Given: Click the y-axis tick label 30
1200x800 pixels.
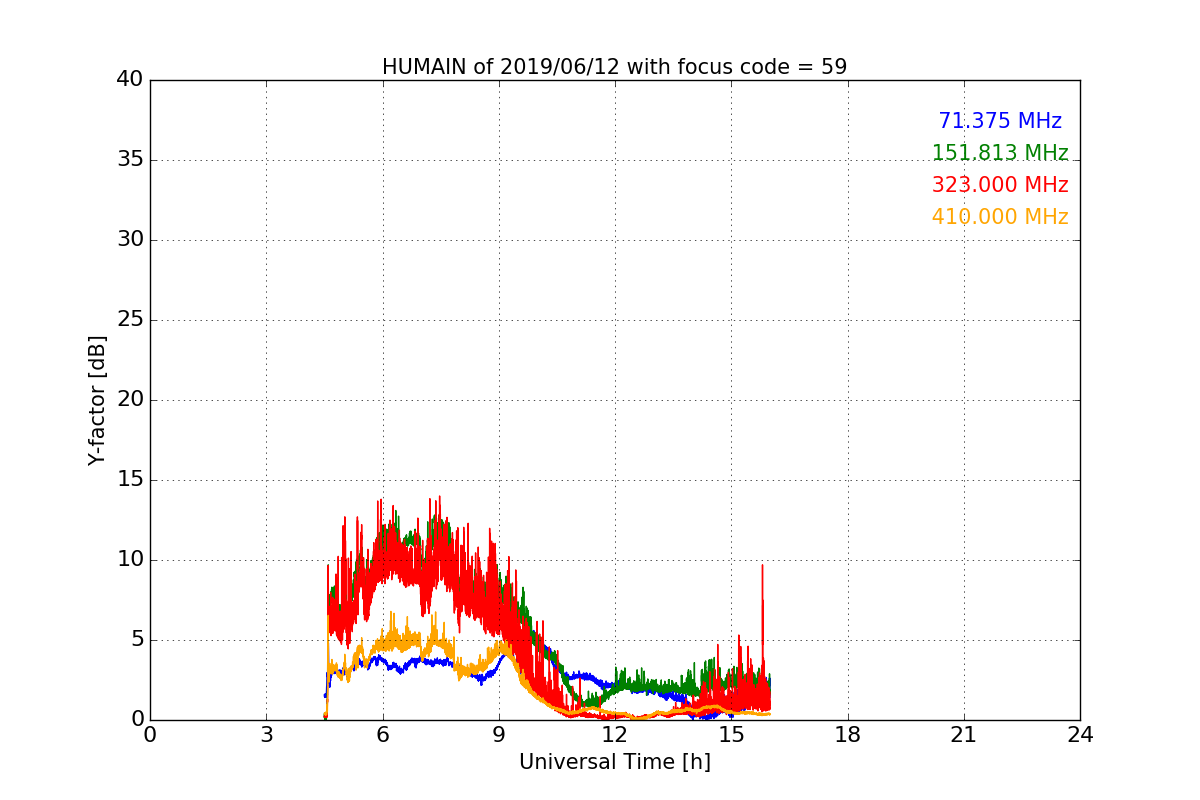Looking at the screenshot, I should click(x=130, y=240).
